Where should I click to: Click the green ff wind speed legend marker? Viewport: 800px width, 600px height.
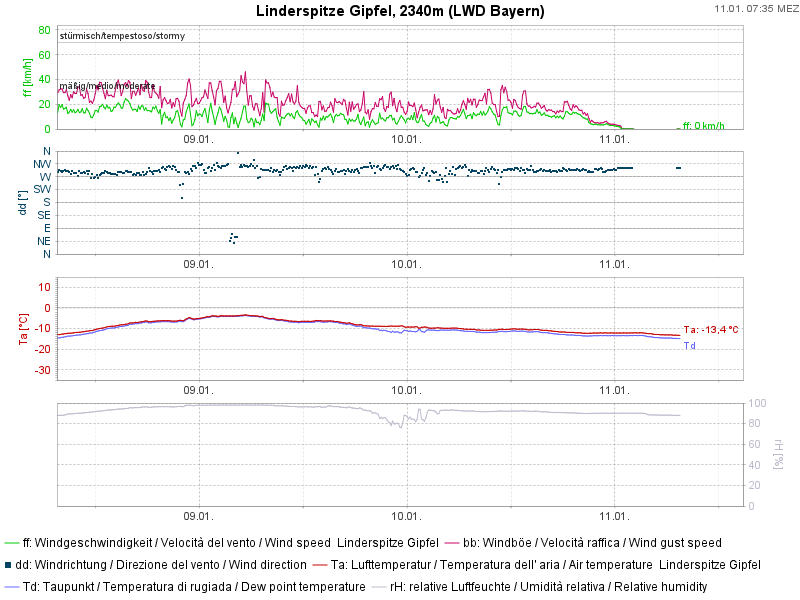click(11, 543)
